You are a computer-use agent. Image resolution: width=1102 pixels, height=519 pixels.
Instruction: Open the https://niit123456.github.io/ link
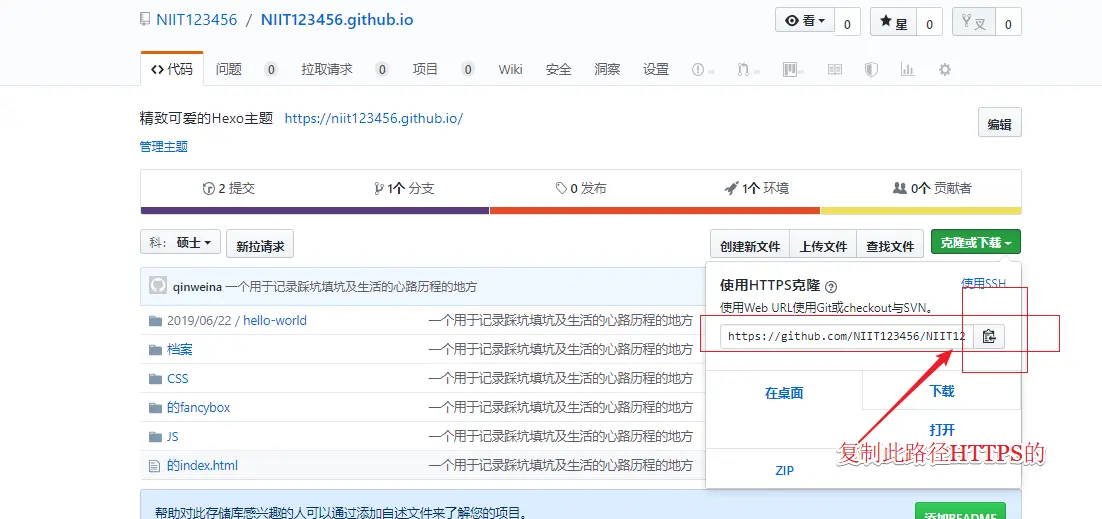(374, 118)
